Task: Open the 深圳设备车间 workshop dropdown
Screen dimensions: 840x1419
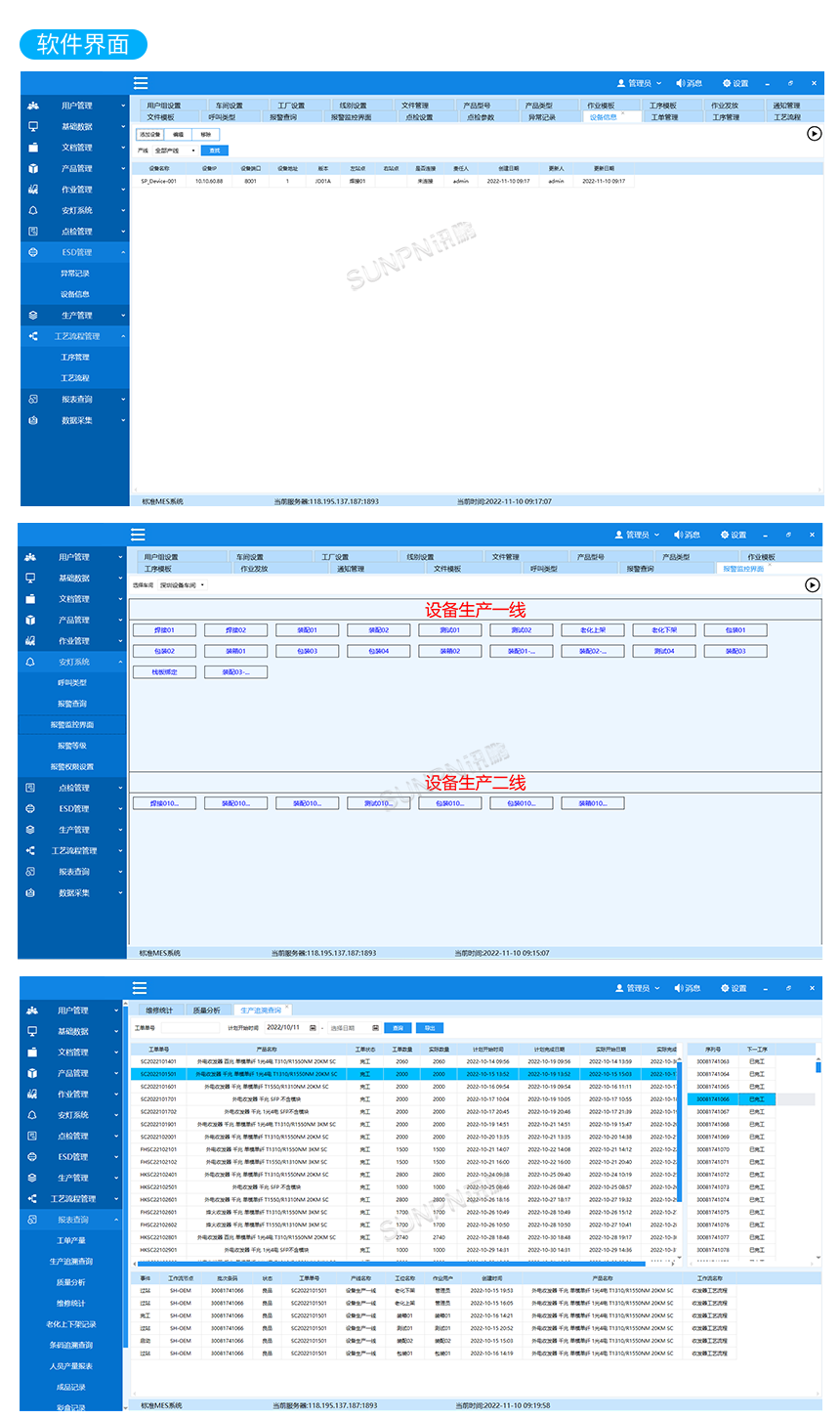Action: pos(183,585)
